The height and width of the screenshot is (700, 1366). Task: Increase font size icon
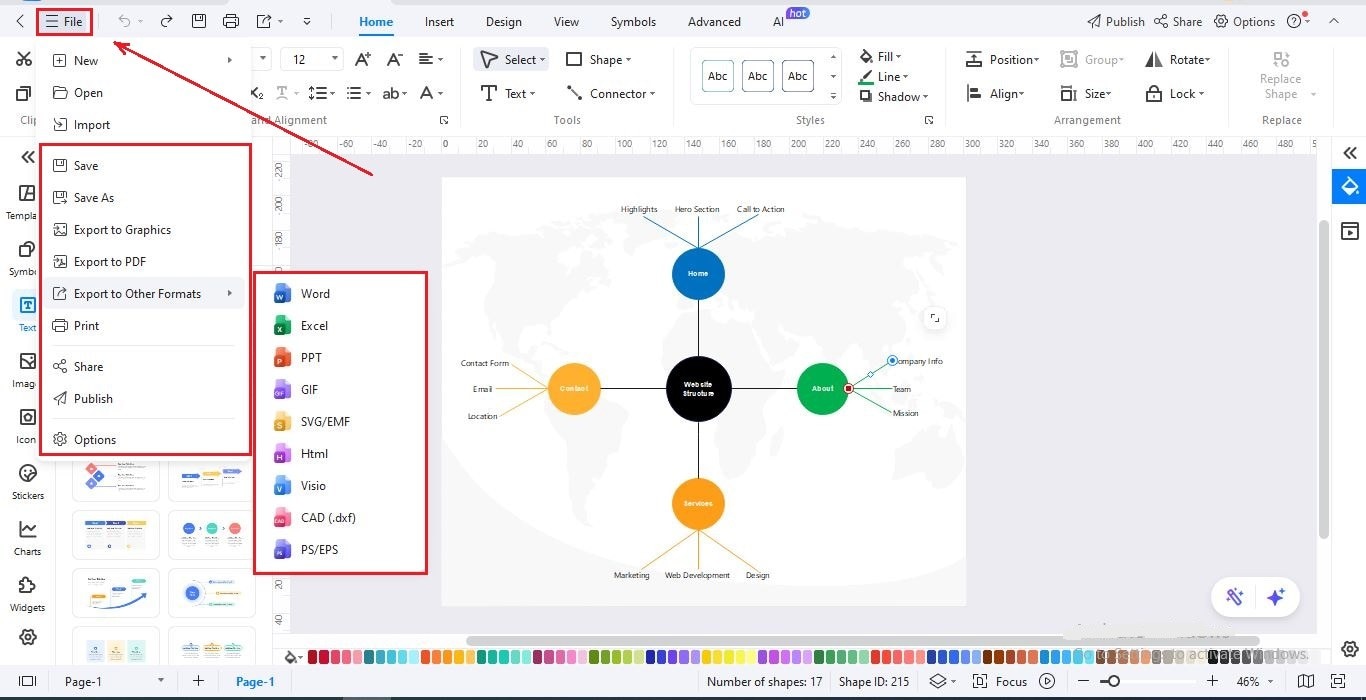click(363, 60)
